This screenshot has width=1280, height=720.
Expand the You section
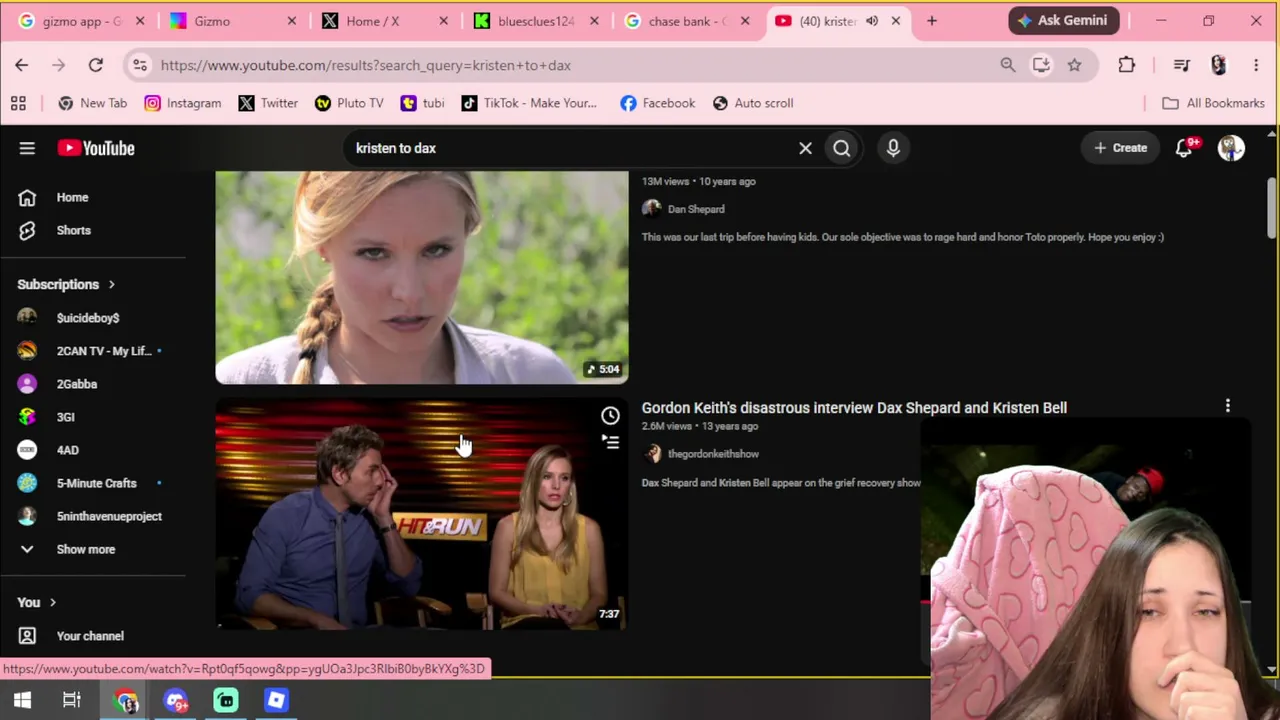coord(37,602)
